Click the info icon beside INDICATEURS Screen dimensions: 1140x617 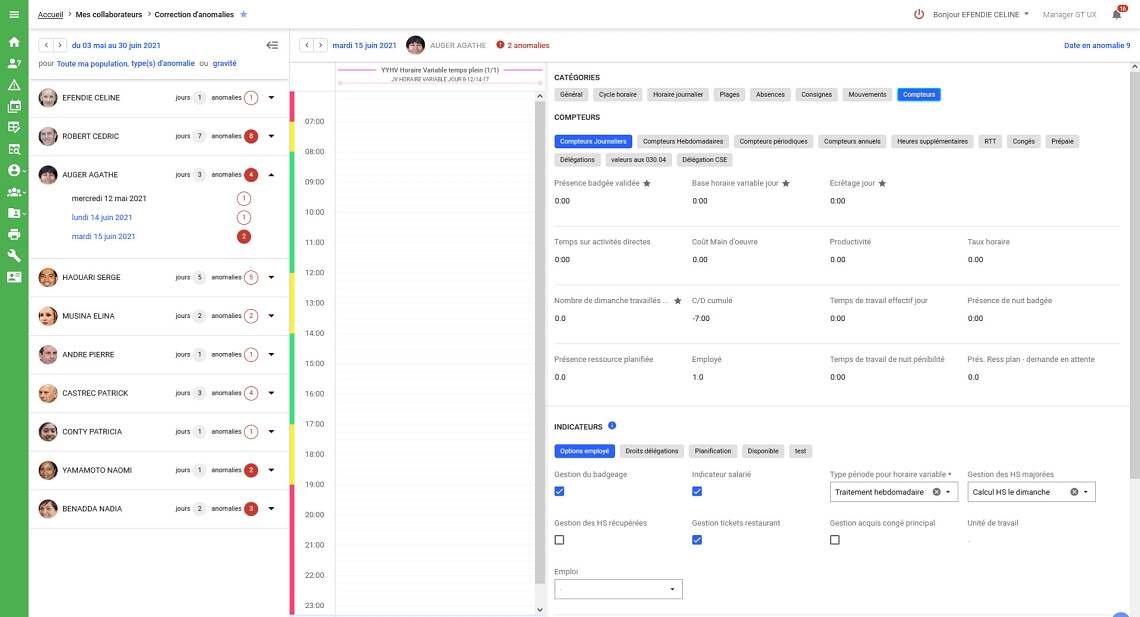click(612, 426)
